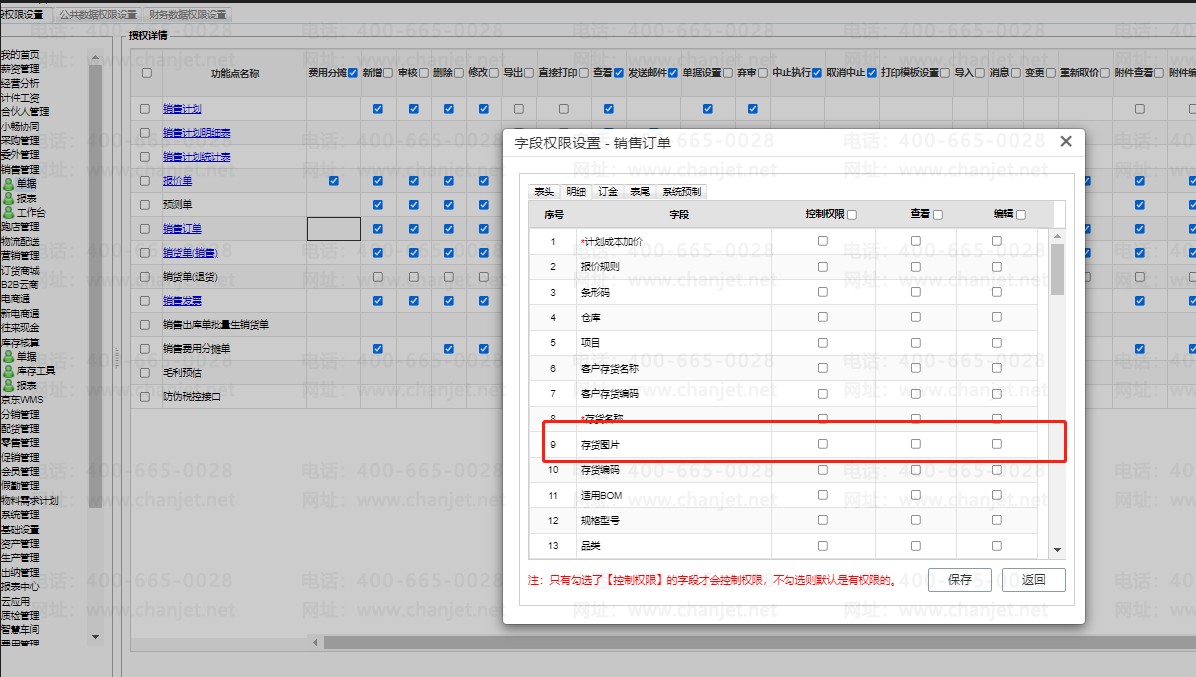
Task: Switch to the 表尾 tab
Action: [640, 191]
